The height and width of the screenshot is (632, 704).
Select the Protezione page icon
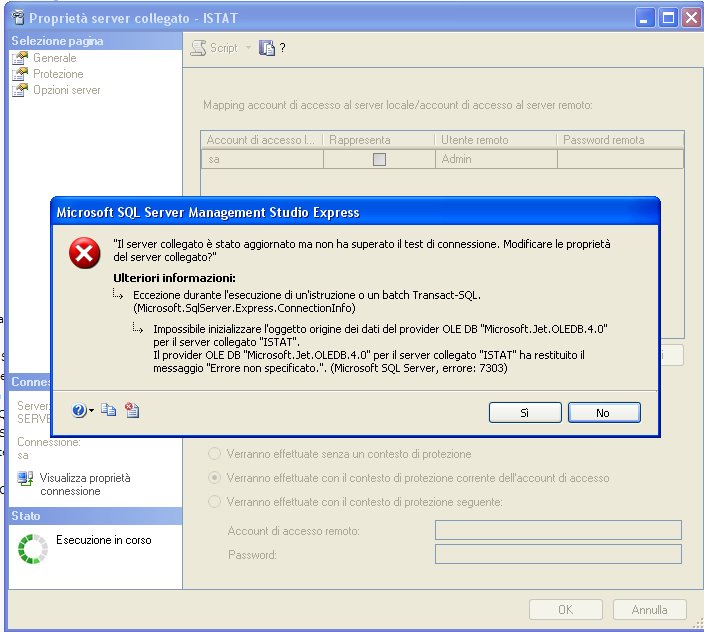point(20,74)
